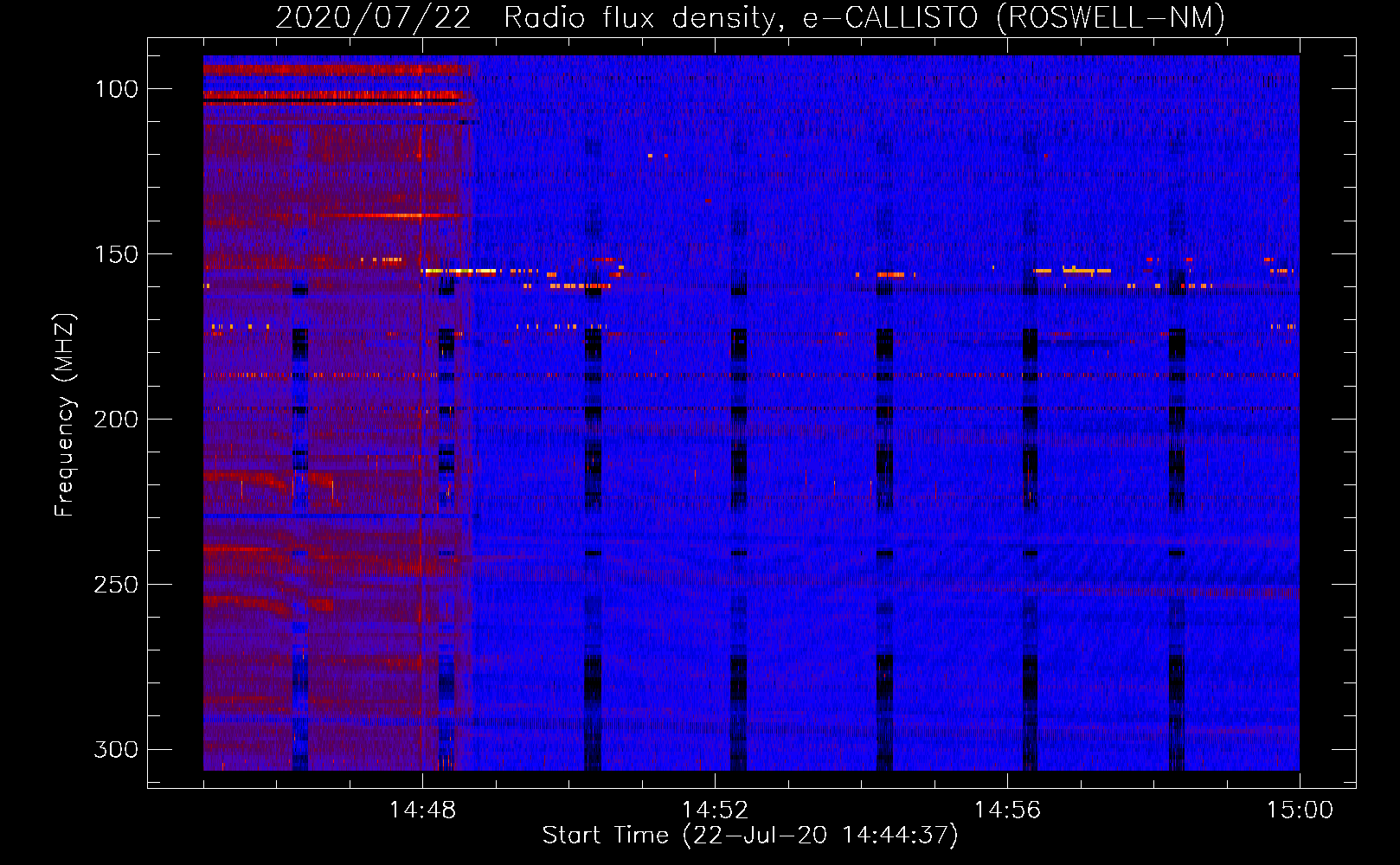Click the 14:52 time tick label

[715, 811]
